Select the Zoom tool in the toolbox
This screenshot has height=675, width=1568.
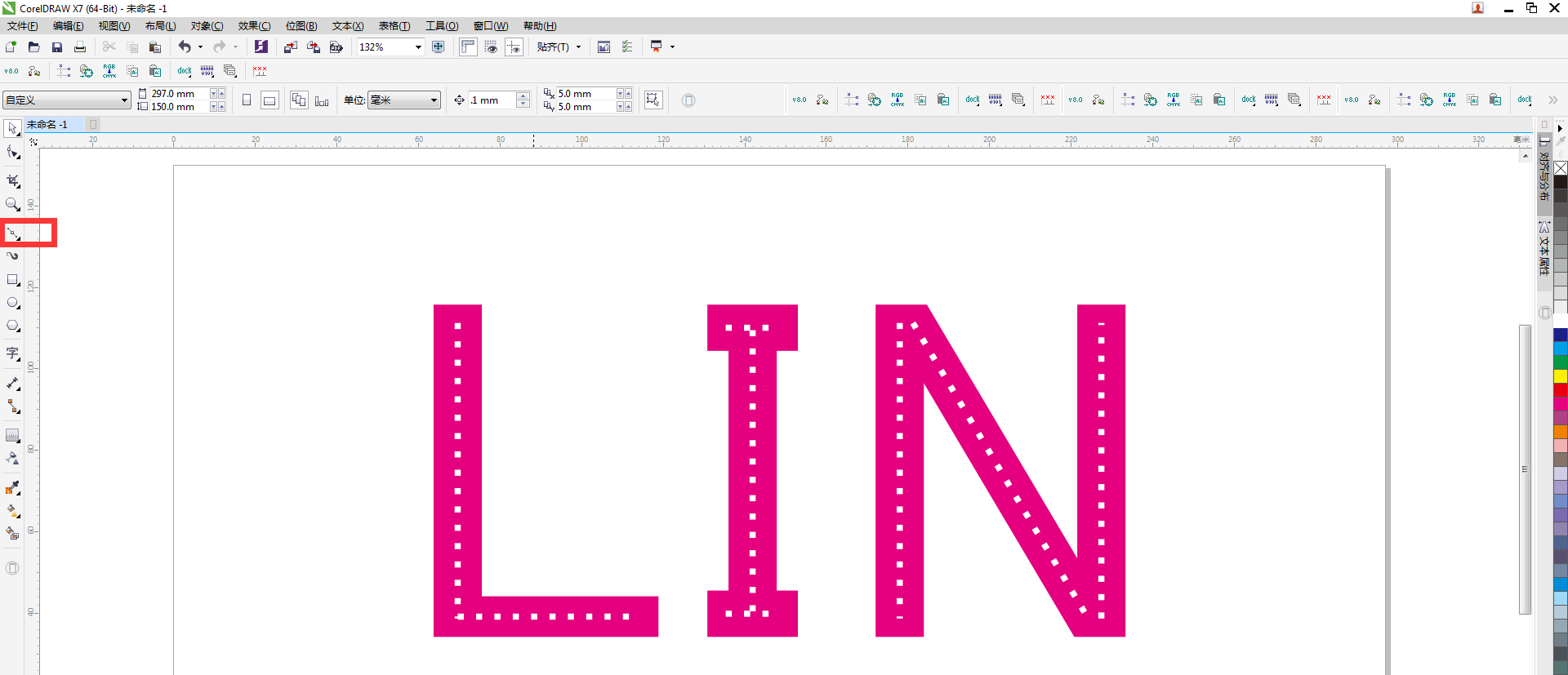click(x=12, y=204)
